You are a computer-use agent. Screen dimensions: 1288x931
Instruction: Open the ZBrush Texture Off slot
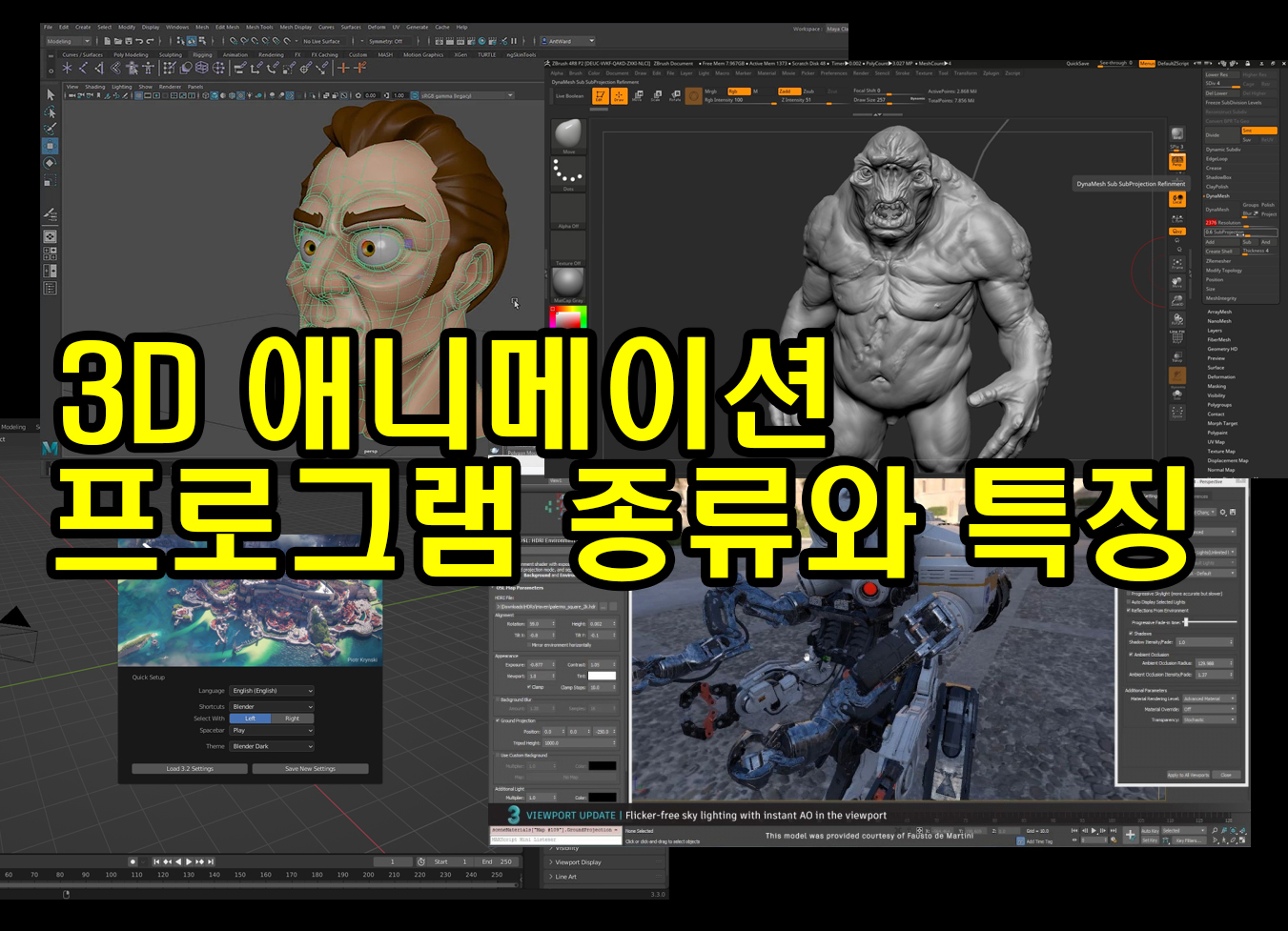(568, 249)
